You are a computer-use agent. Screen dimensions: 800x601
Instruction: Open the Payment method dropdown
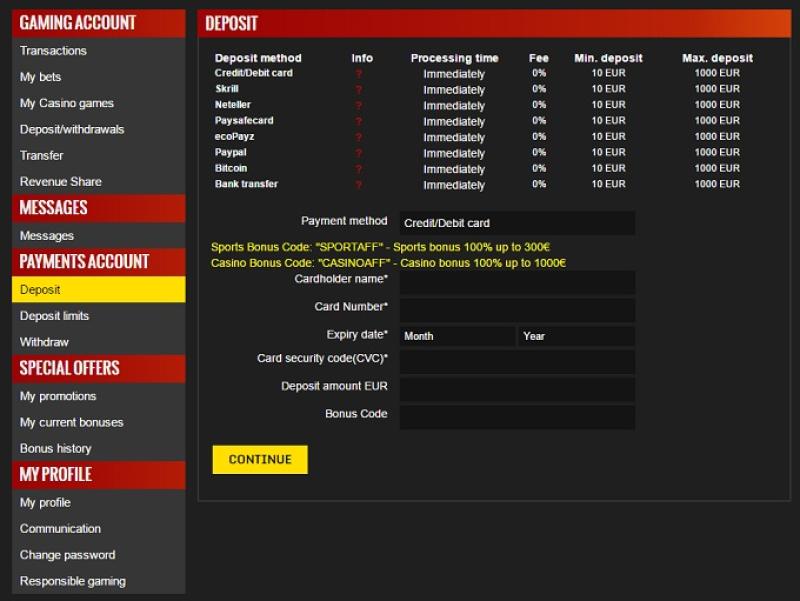[517, 223]
